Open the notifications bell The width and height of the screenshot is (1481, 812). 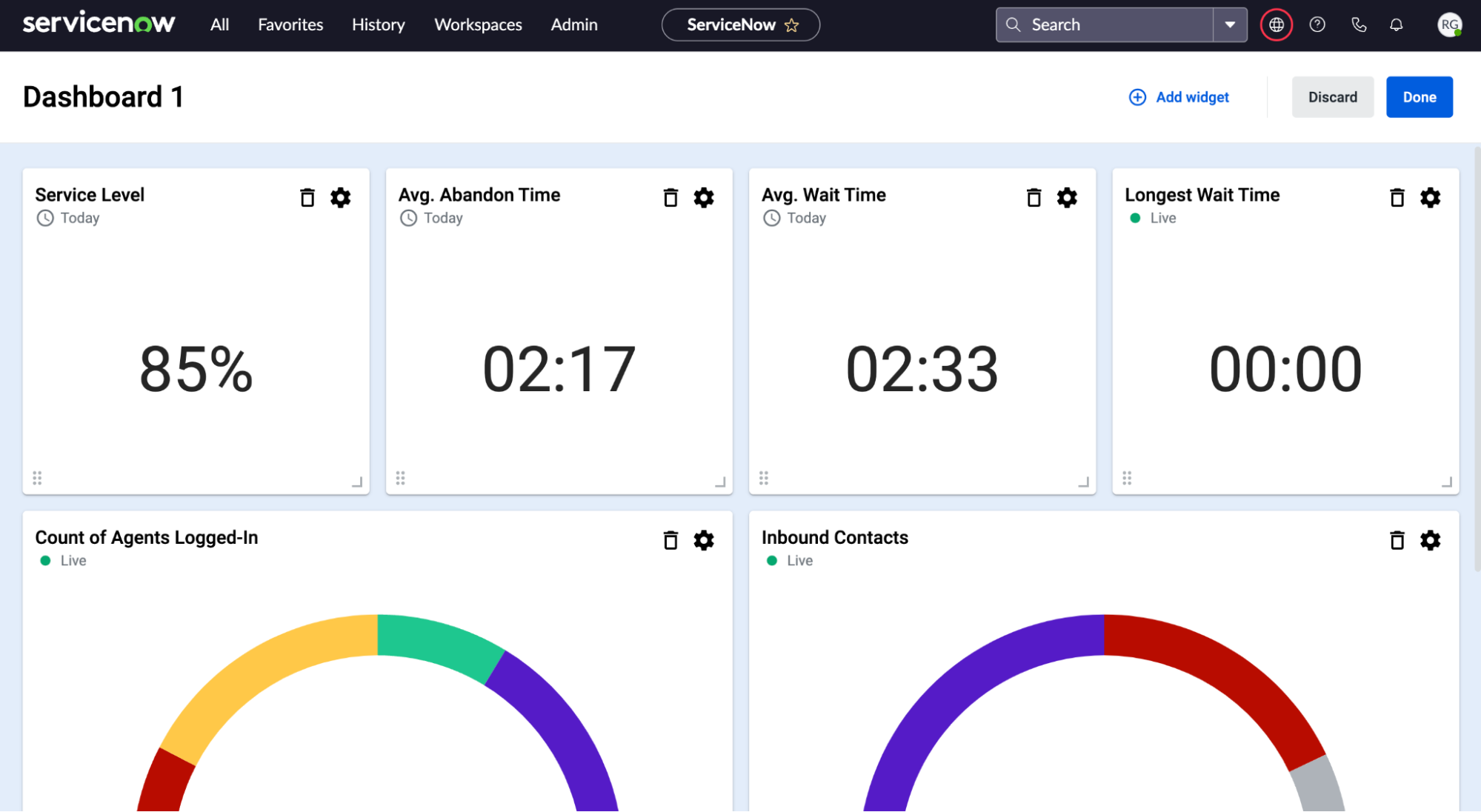point(1396,24)
